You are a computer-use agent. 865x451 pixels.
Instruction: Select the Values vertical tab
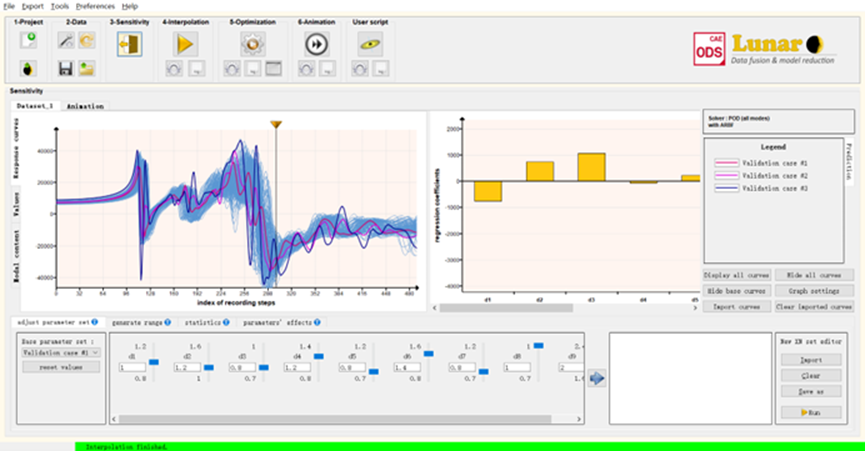(16, 205)
